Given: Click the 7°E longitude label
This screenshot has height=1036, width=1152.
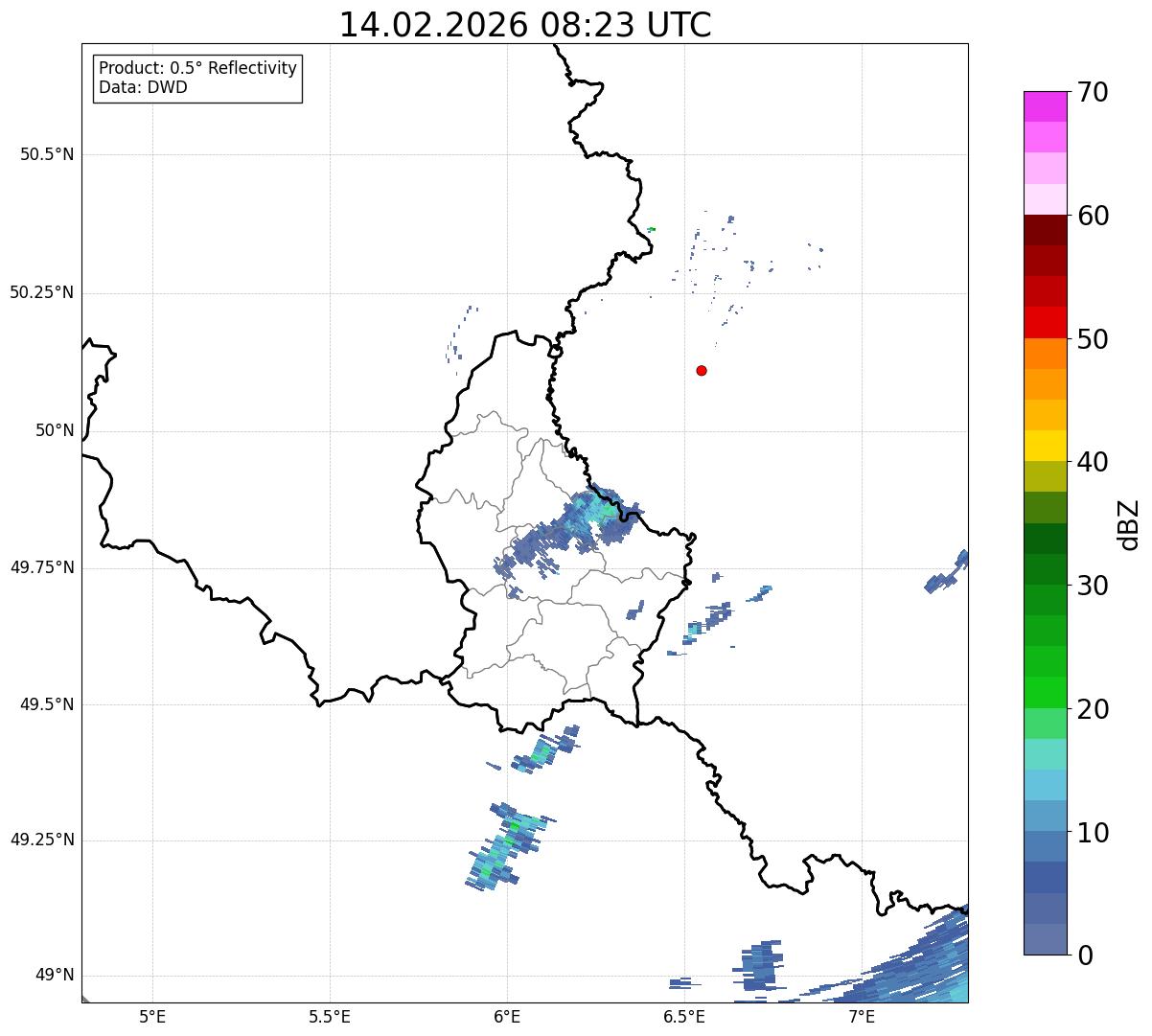Looking at the screenshot, I should point(862,1016).
